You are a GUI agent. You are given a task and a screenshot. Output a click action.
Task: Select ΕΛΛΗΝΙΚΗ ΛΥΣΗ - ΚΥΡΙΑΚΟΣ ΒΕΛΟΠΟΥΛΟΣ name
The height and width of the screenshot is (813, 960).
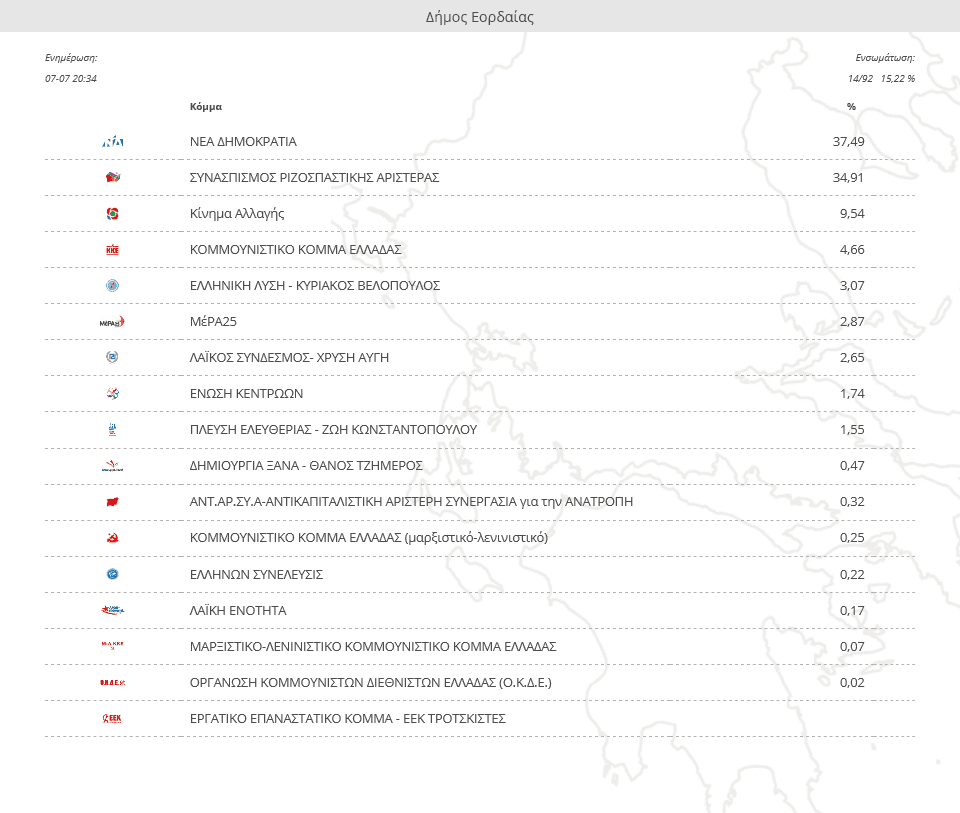click(x=315, y=286)
